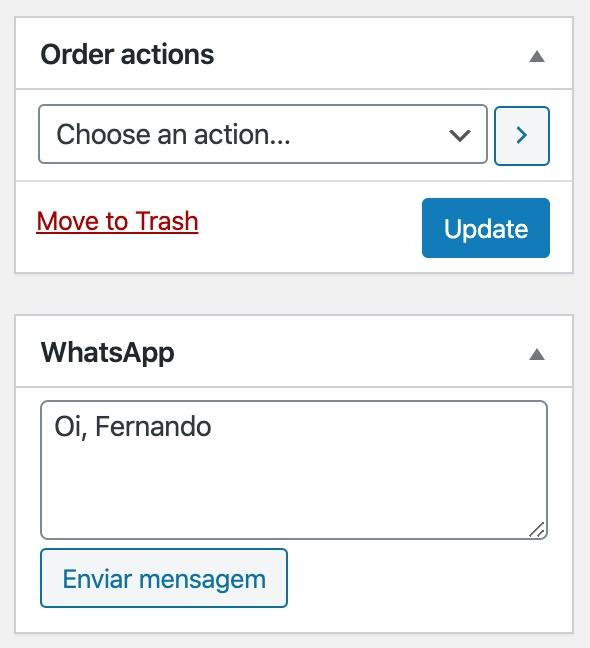Click the Order actions panel heading
This screenshot has width=590, height=648.
pyautogui.click(x=127, y=55)
